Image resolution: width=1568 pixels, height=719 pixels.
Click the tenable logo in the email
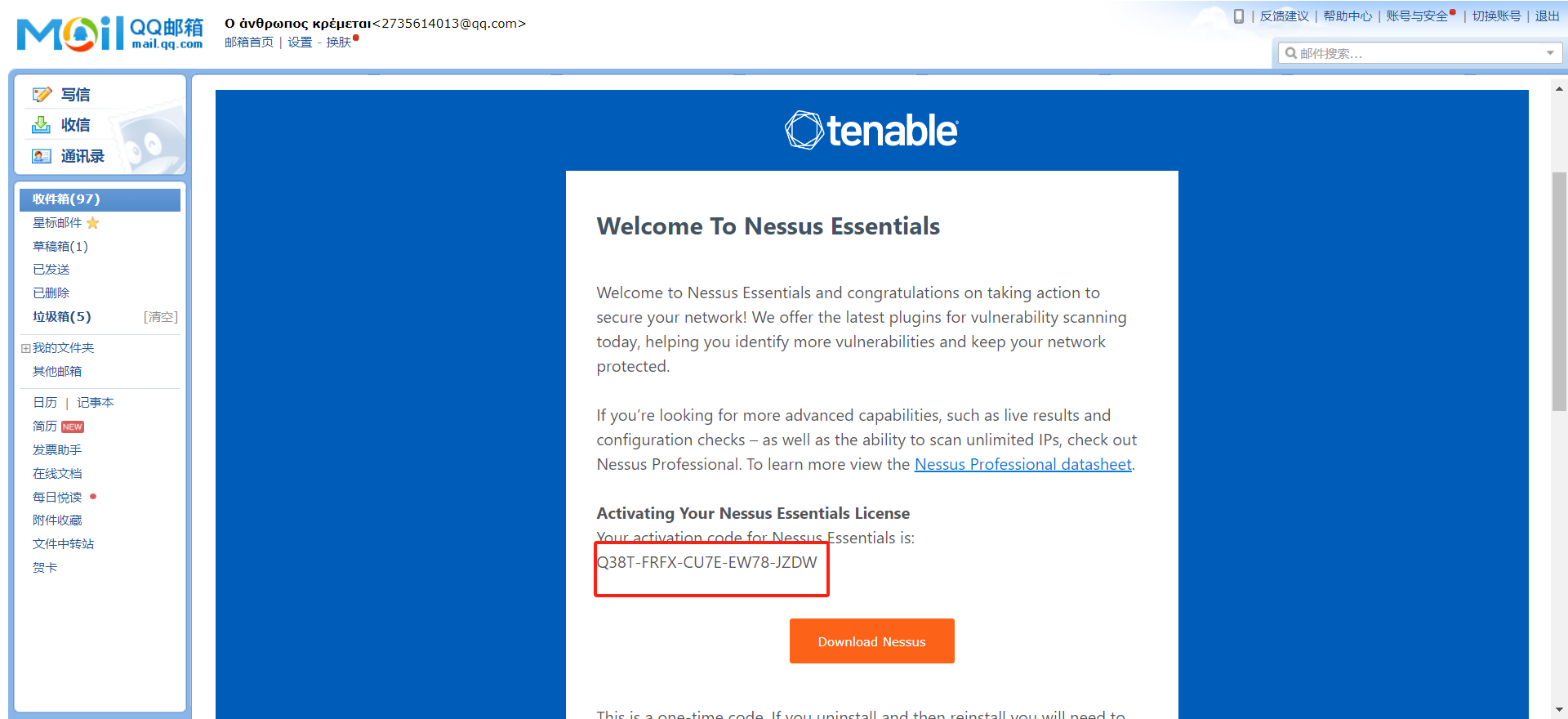tap(871, 131)
